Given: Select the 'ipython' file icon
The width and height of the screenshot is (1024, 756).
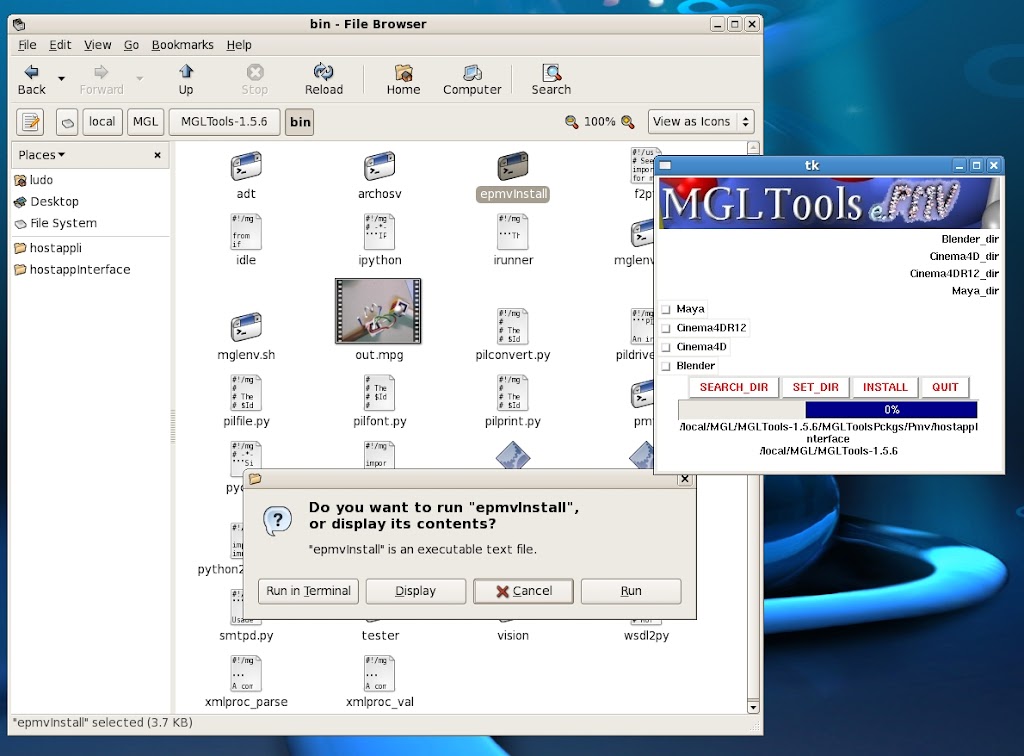Looking at the screenshot, I should tap(379, 232).
